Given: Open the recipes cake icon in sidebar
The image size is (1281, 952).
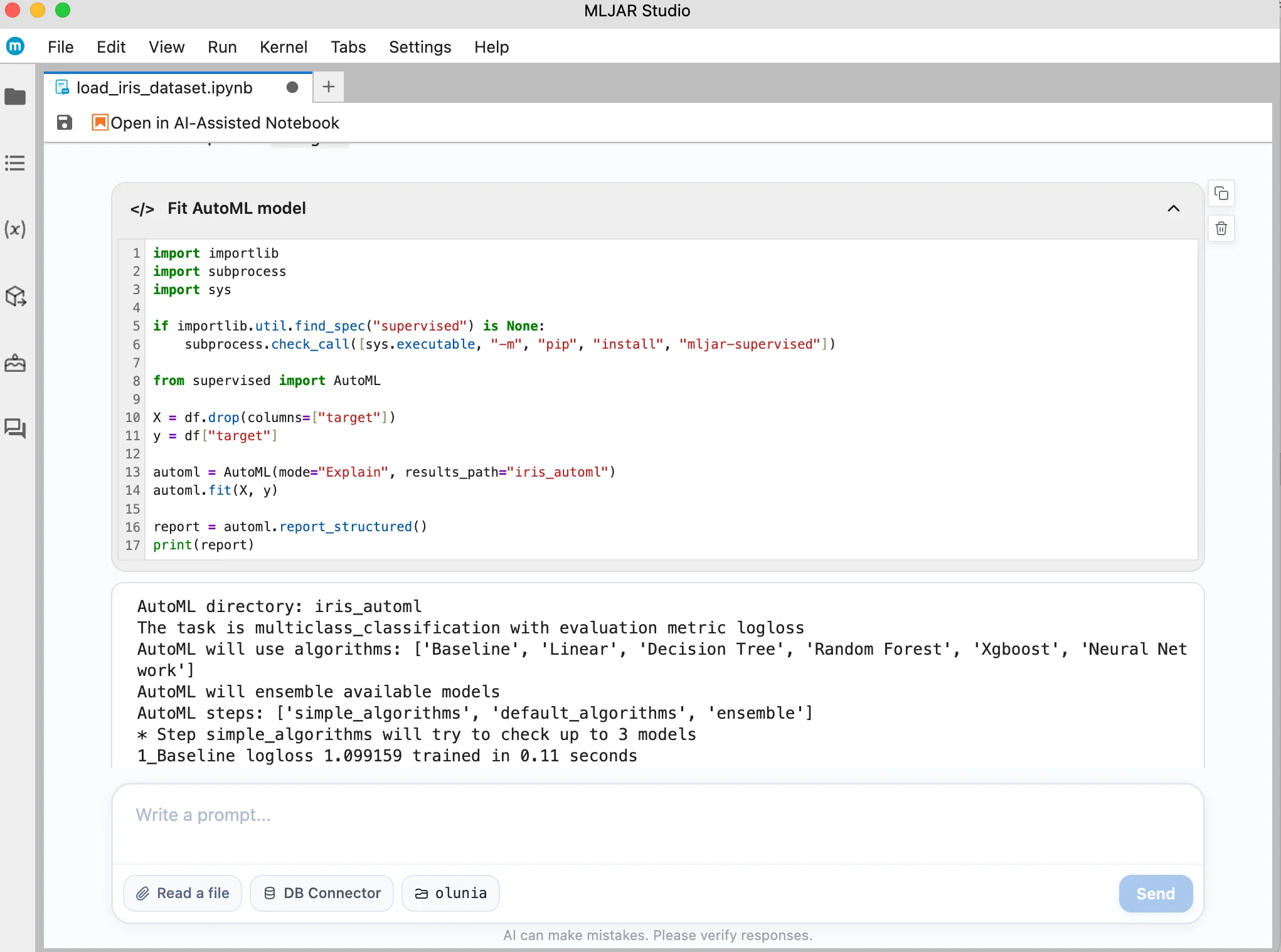Looking at the screenshot, I should point(15,362).
